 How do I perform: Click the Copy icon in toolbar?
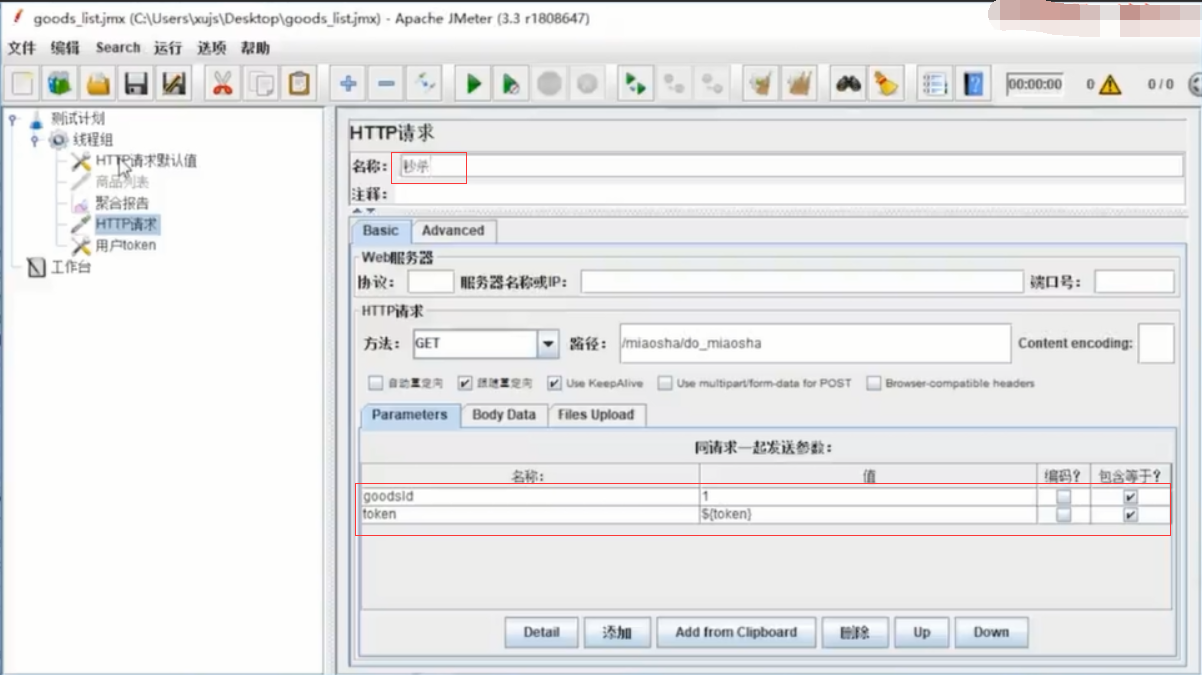click(261, 84)
